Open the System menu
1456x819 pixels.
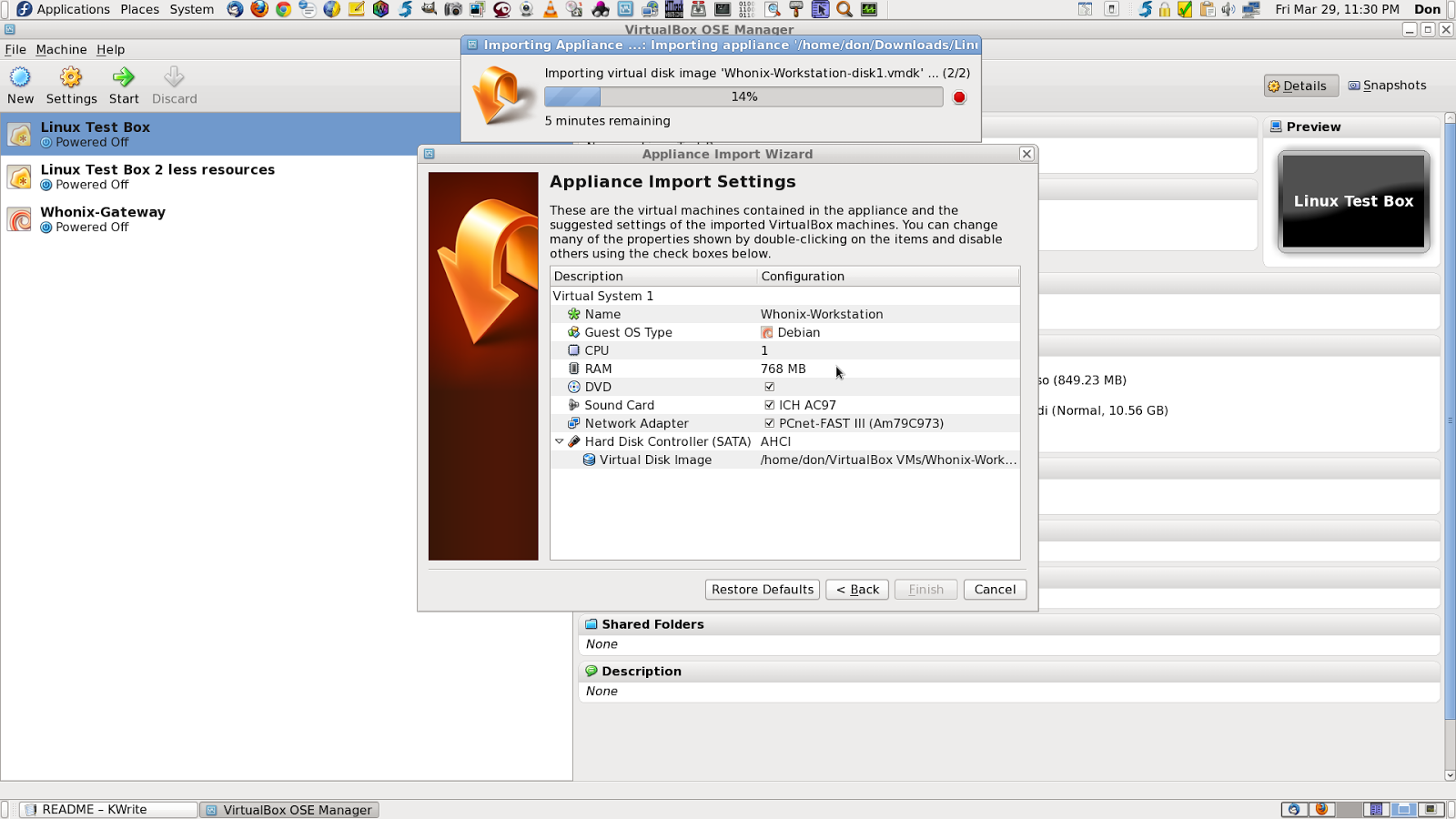coord(192,9)
